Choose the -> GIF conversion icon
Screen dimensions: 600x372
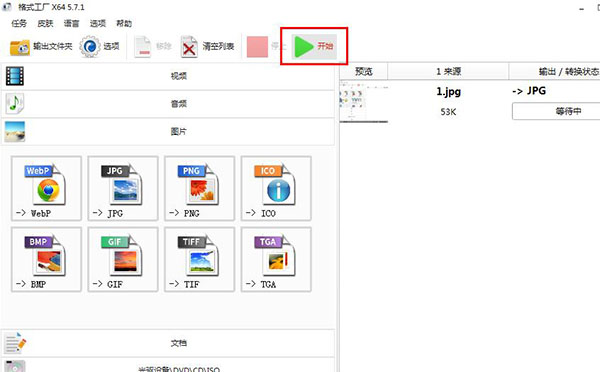[123, 259]
